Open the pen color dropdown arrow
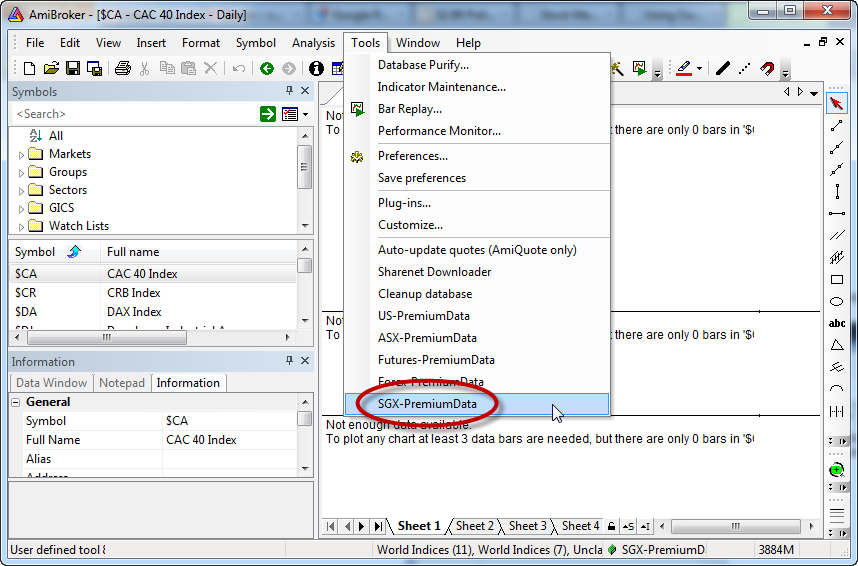This screenshot has width=858, height=566. pos(699,68)
